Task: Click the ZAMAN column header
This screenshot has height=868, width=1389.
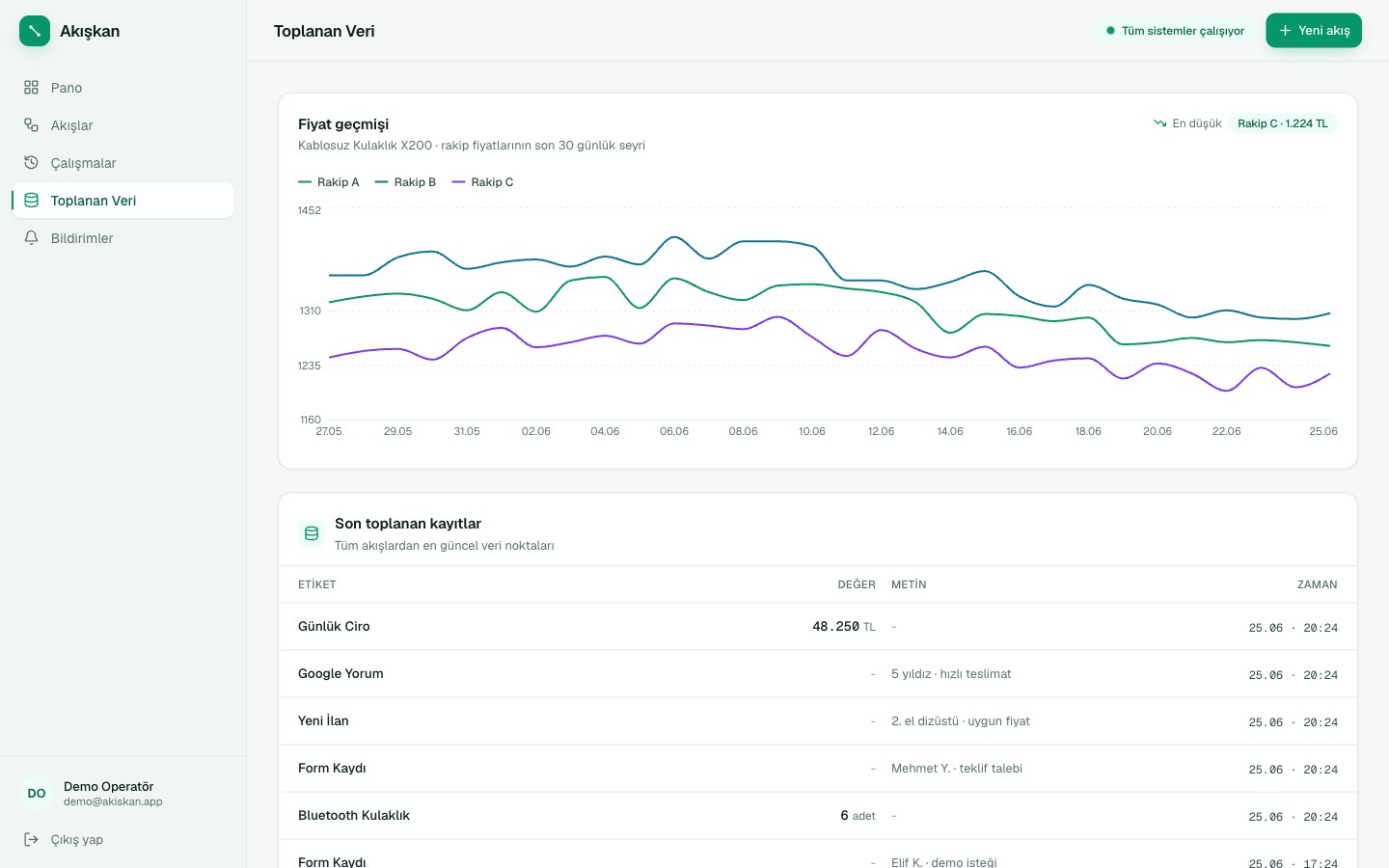Action: click(x=1317, y=584)
